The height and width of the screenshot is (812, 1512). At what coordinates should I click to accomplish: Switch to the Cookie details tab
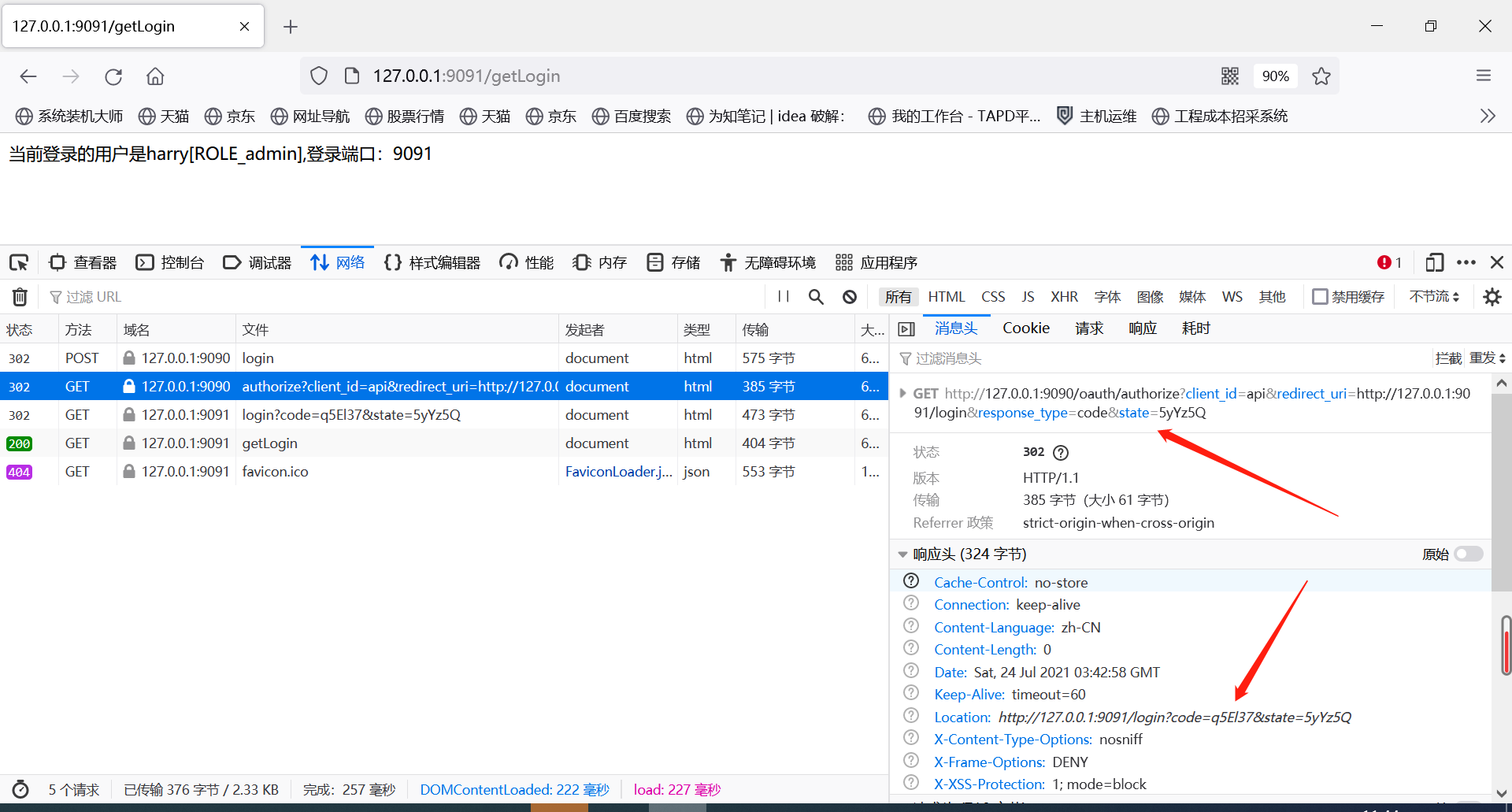click(1025, 328)
